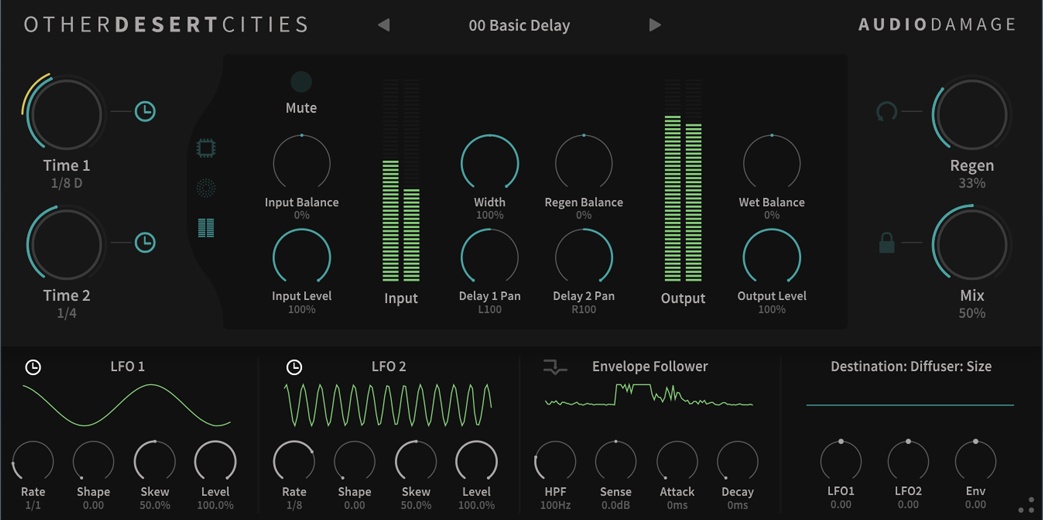
Task: Click the Output Level knob
Action: 772,257
